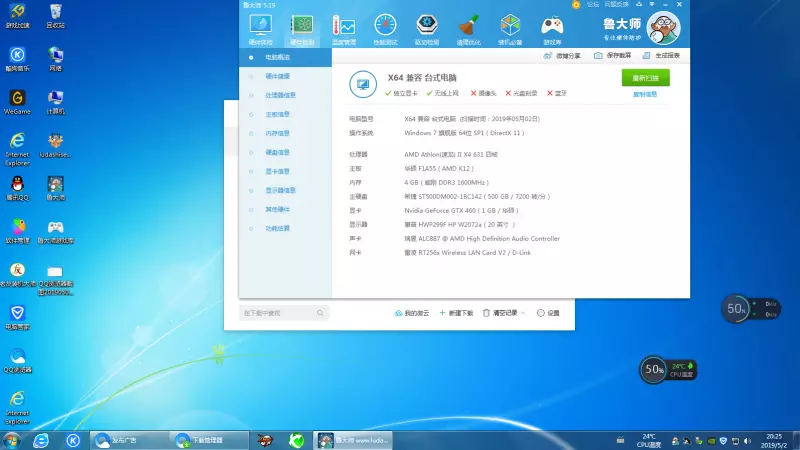800x450 pixels.
Task: Switch to 鲁大师 taskbar button
Action: click(353, 440)
